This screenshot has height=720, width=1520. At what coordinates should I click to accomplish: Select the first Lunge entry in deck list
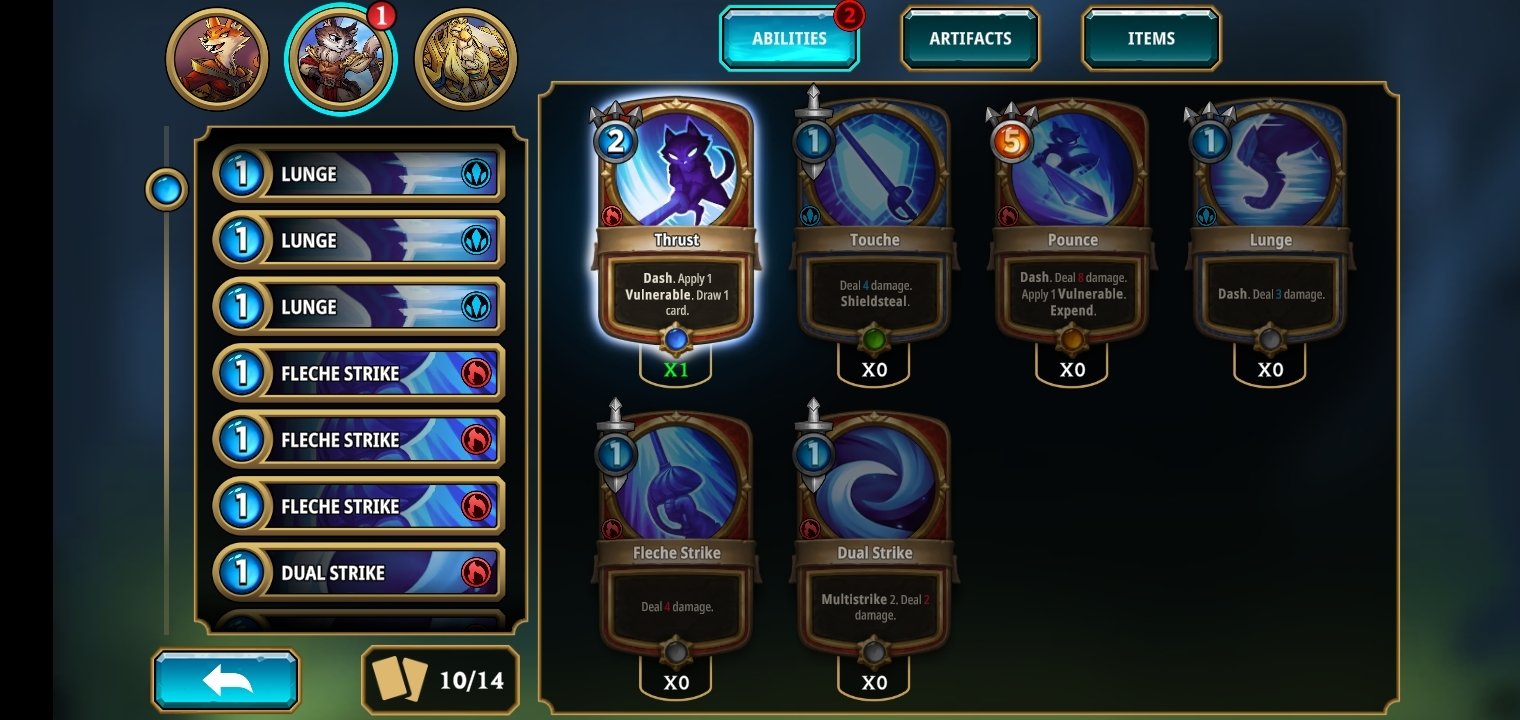pyautogui.click(x=359, y=174)
